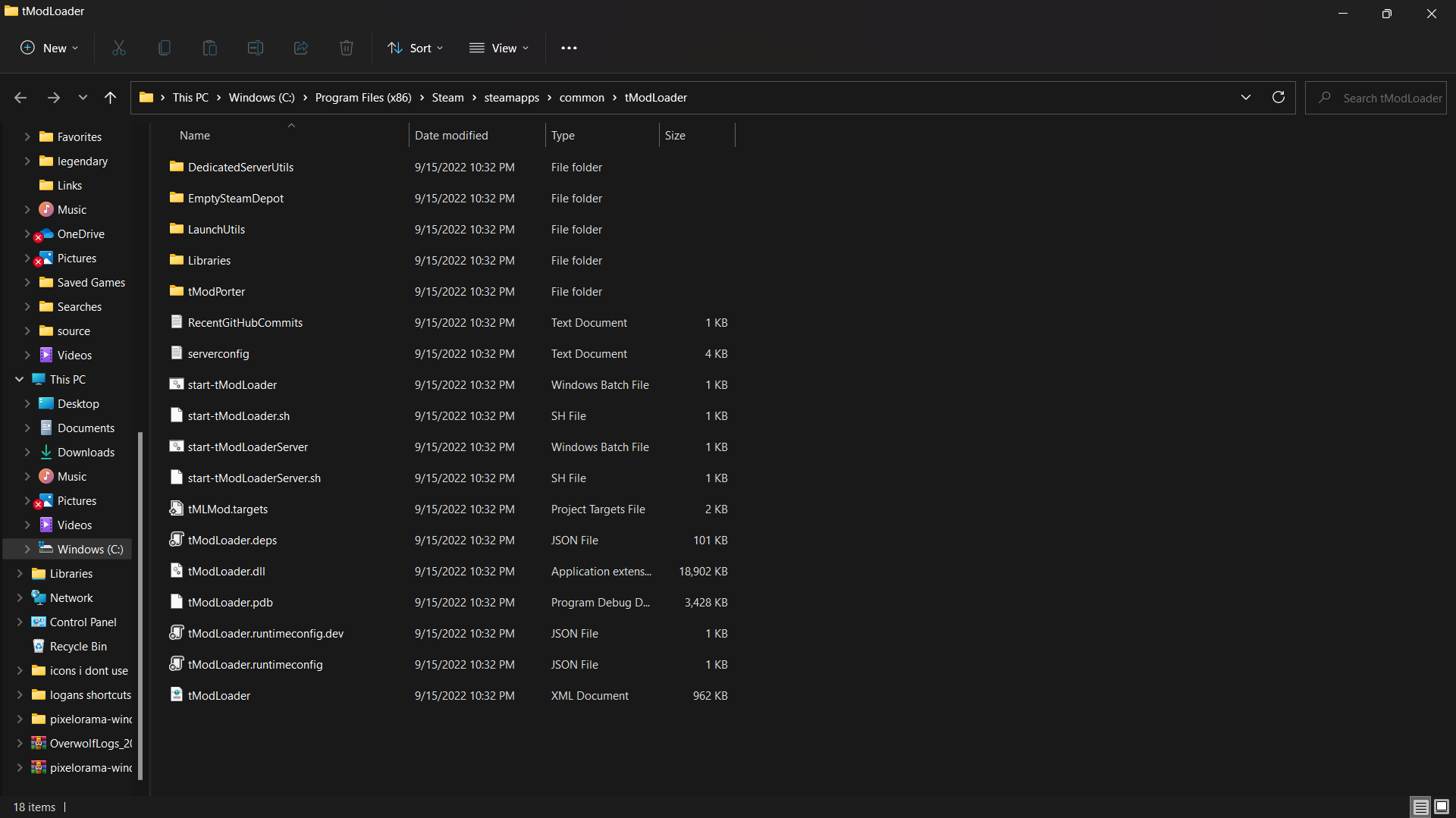
Task: Expand the Downloads tree node
Action: pos(27,453)
